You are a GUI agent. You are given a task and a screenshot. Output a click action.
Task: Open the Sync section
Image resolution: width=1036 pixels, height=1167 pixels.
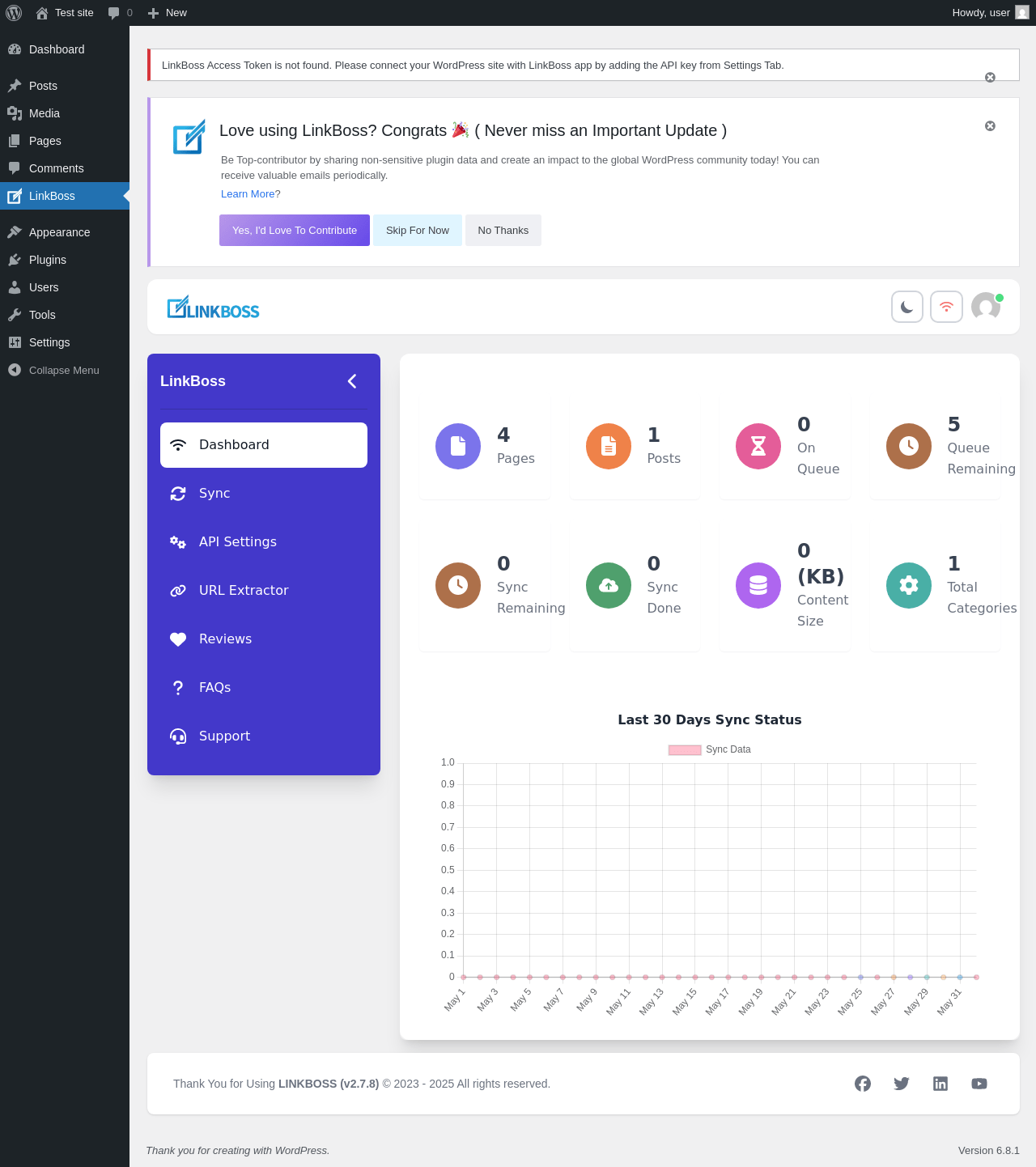pos(264,494)
